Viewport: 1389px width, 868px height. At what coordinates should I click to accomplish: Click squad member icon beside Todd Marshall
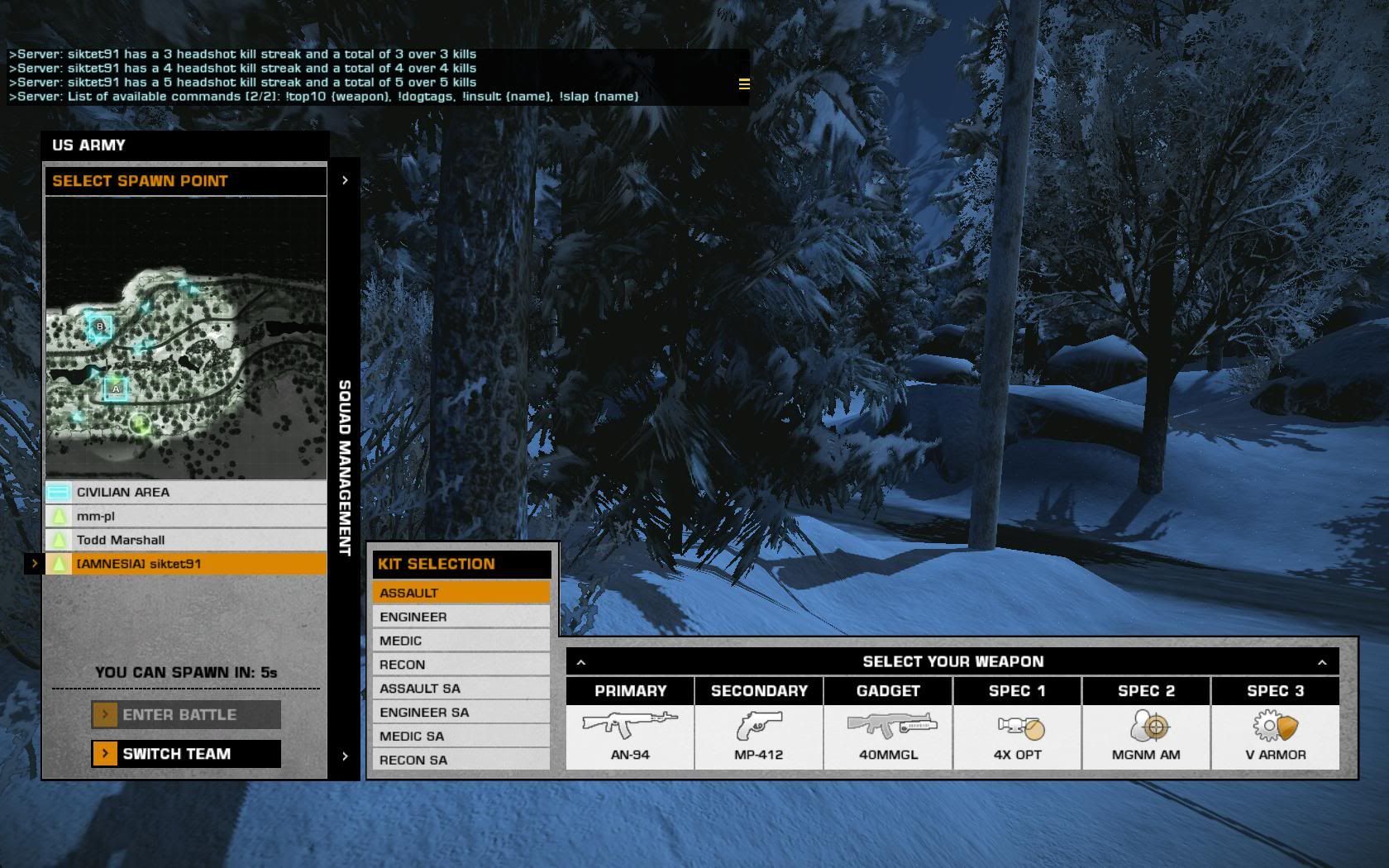pyautogui.click(x=59, y=540)
